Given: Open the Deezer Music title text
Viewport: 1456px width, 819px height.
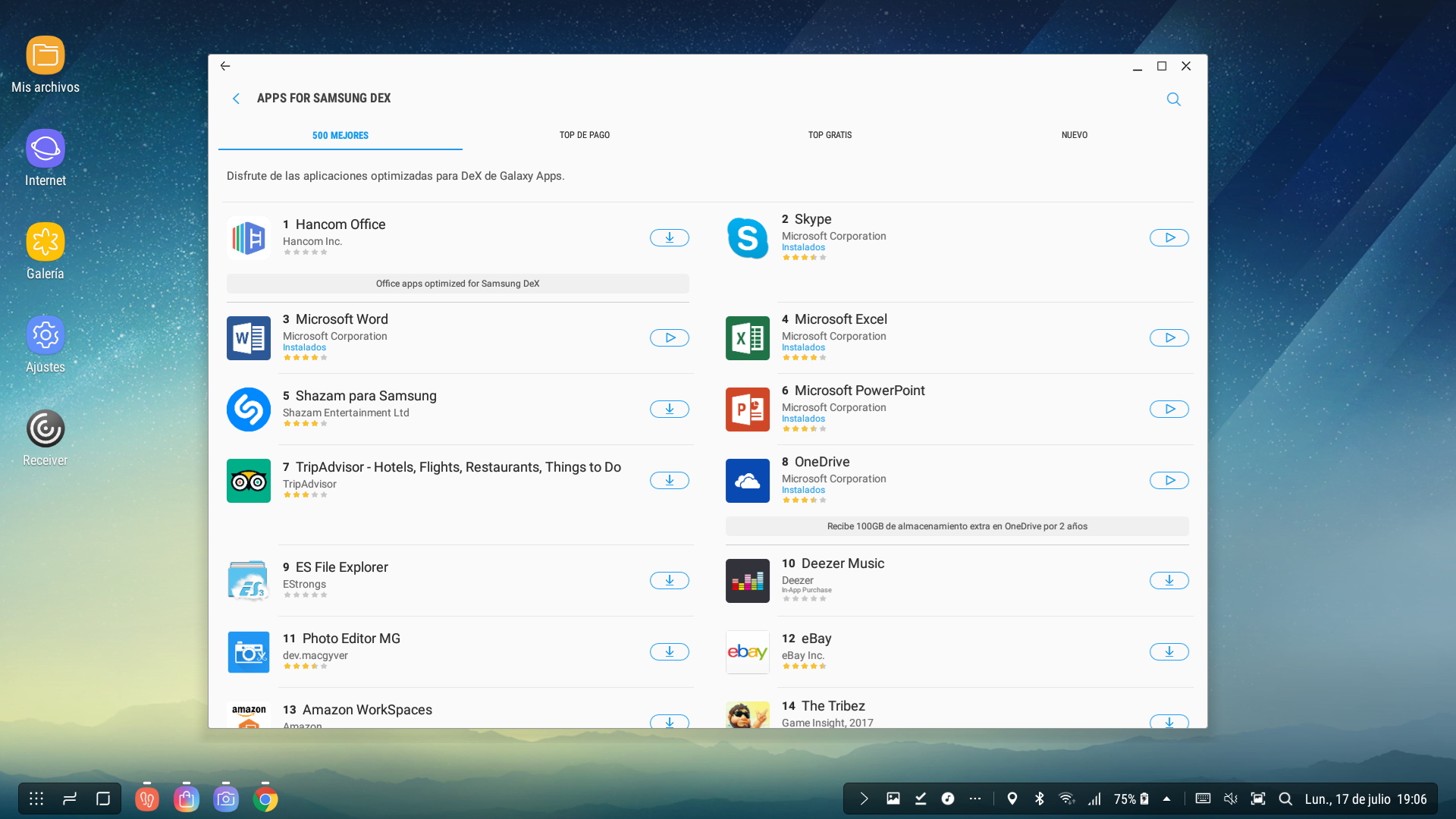Looking at the screenshot, I should [843, 563].
